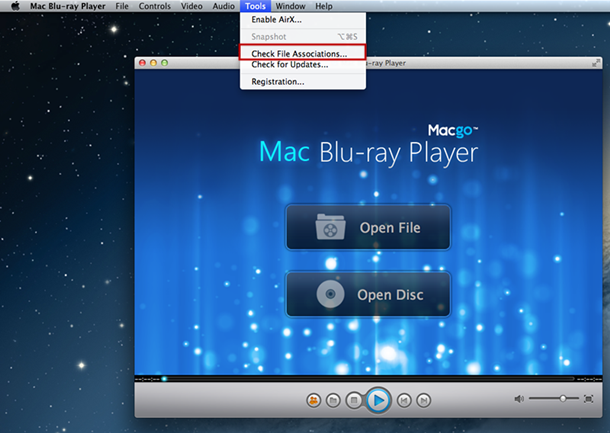The image size is (610, 433).
Task: Enter full screen with the control-bar icon
Action: point(588,399)
